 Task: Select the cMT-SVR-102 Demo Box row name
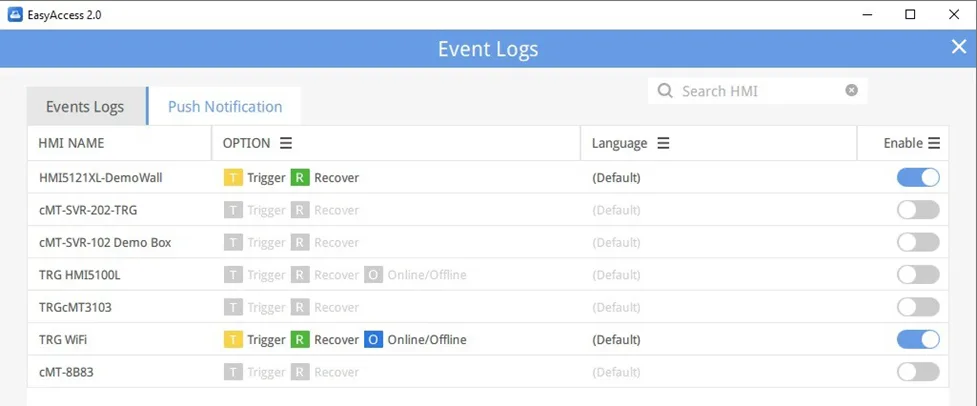click(105, 242)
